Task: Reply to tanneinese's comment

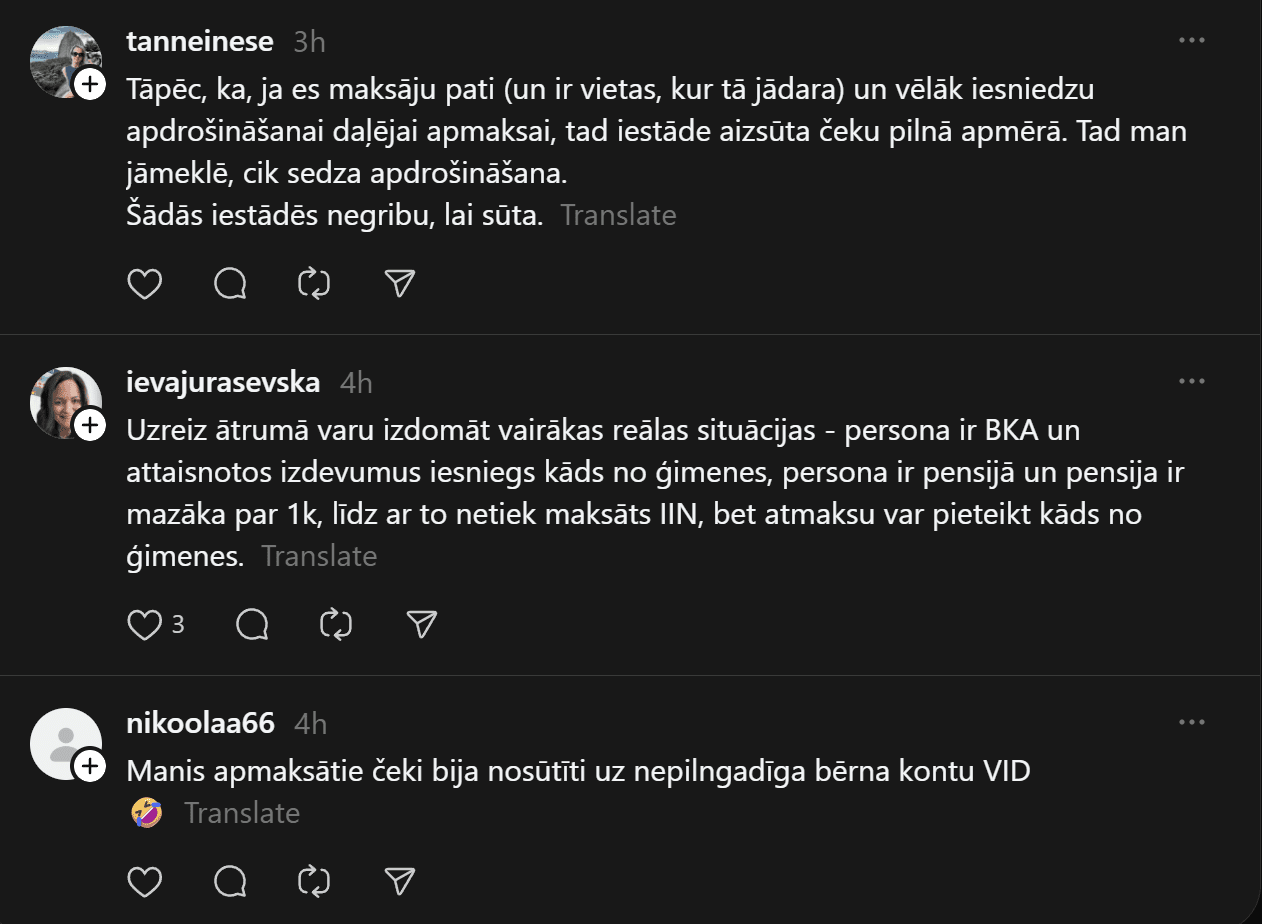Action: (x=230, y=285)
